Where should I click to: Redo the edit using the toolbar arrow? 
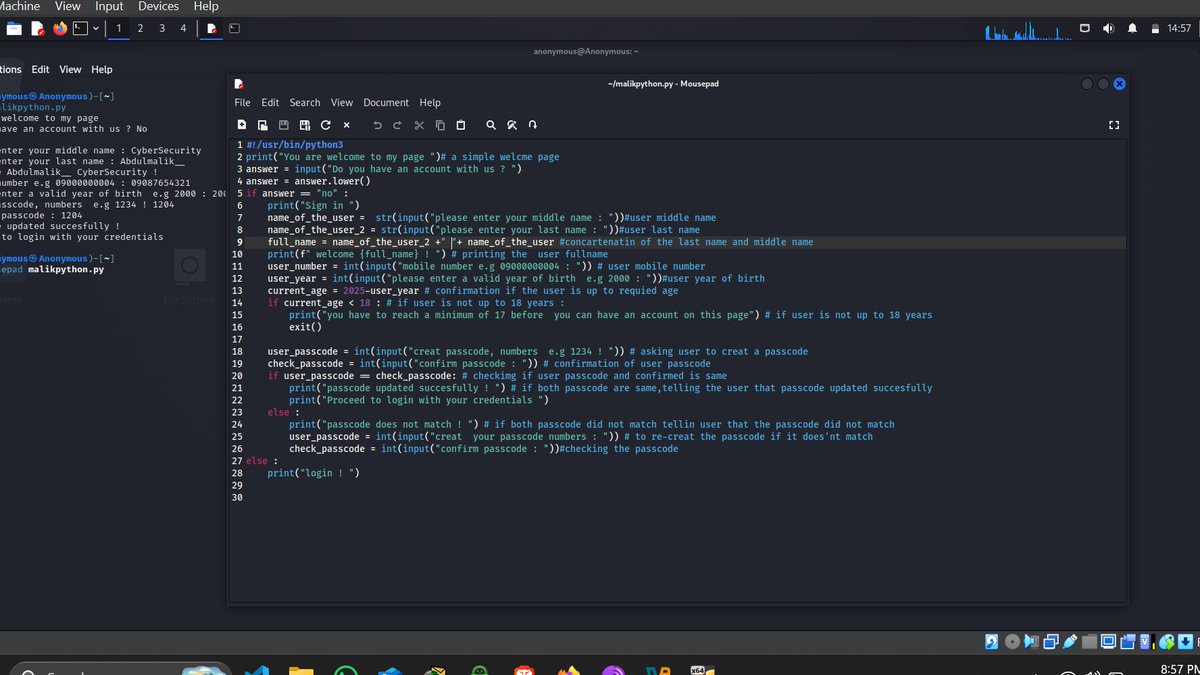click(x=397, y=125)
